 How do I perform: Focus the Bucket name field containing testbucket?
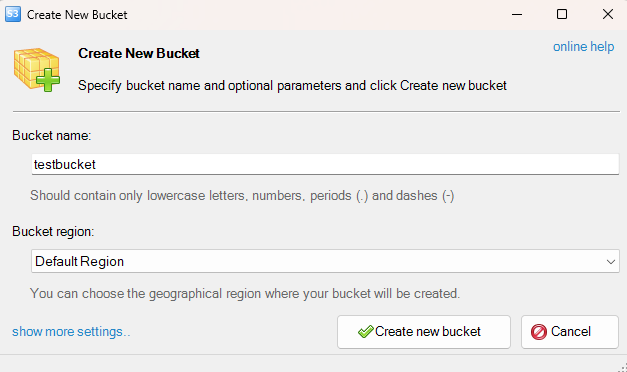[325, 164]
